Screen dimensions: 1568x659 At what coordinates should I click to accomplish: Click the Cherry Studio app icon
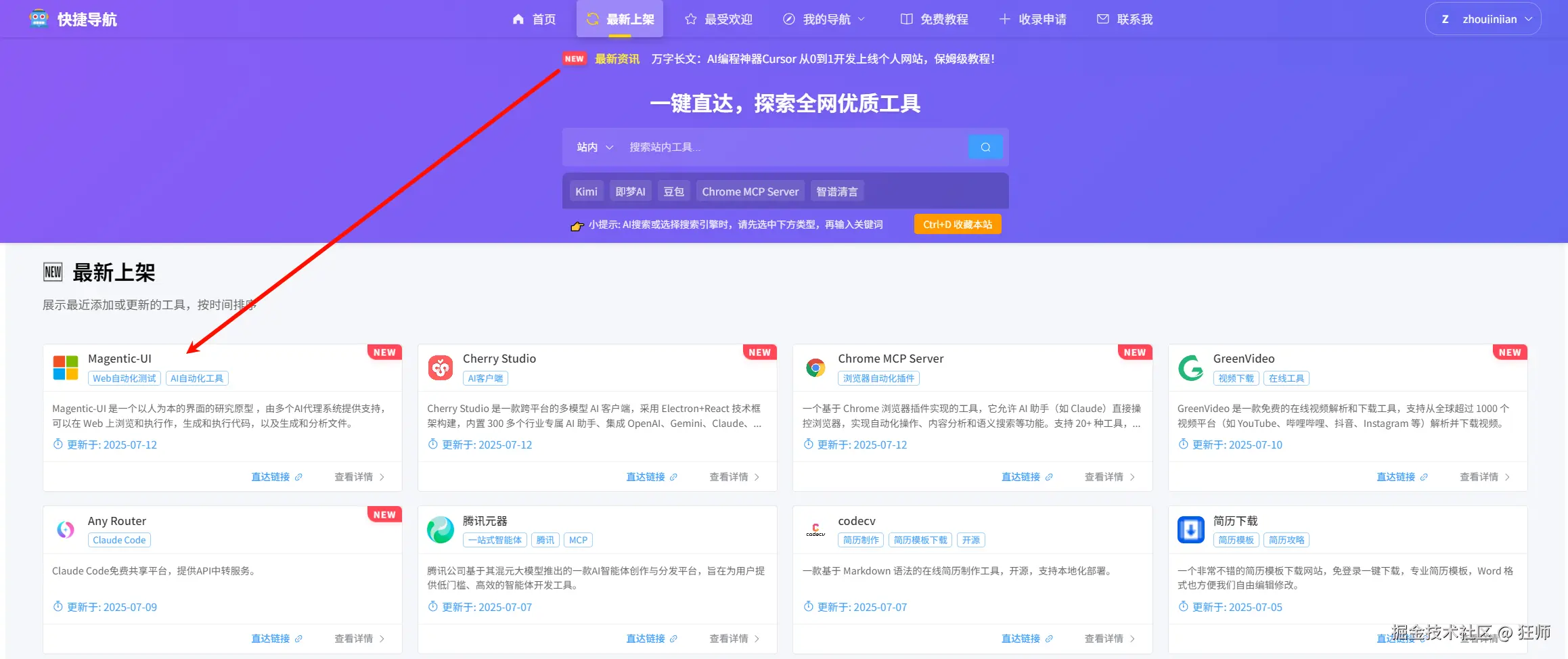[441, 368]
